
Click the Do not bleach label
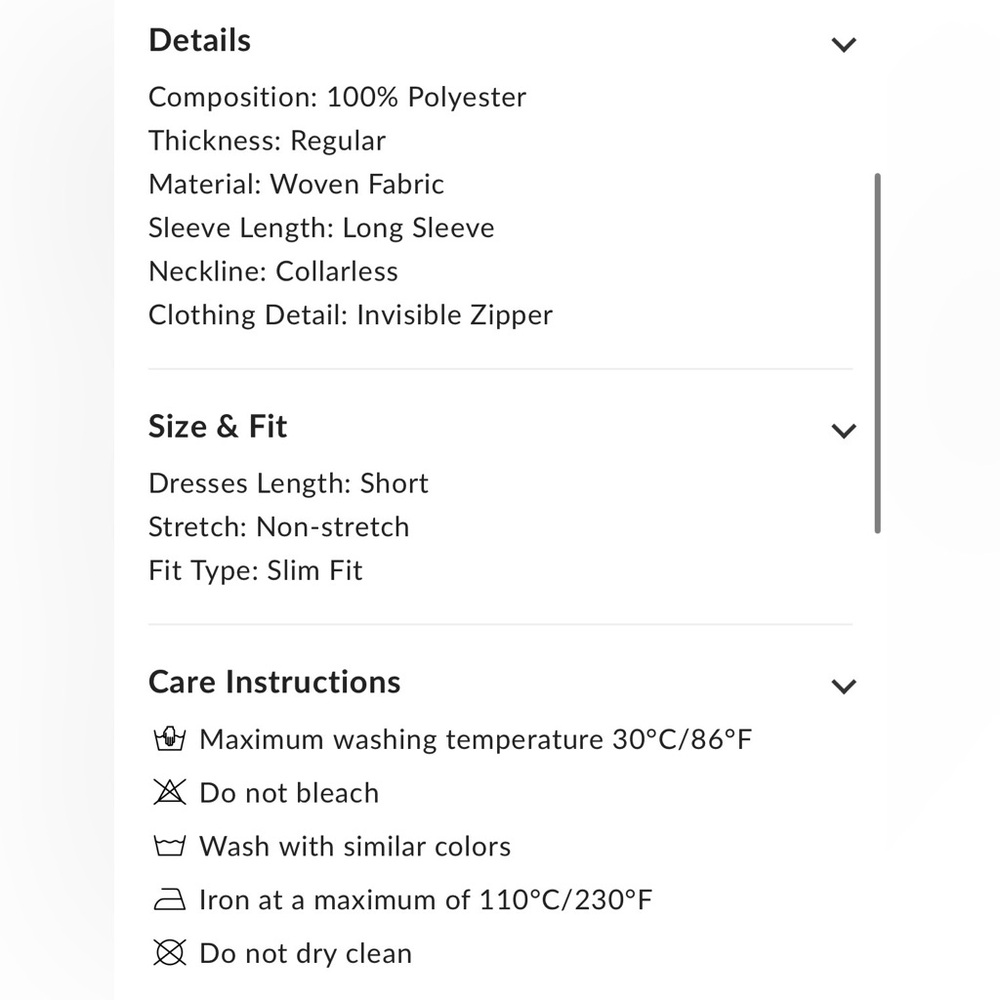coord(289,793)
